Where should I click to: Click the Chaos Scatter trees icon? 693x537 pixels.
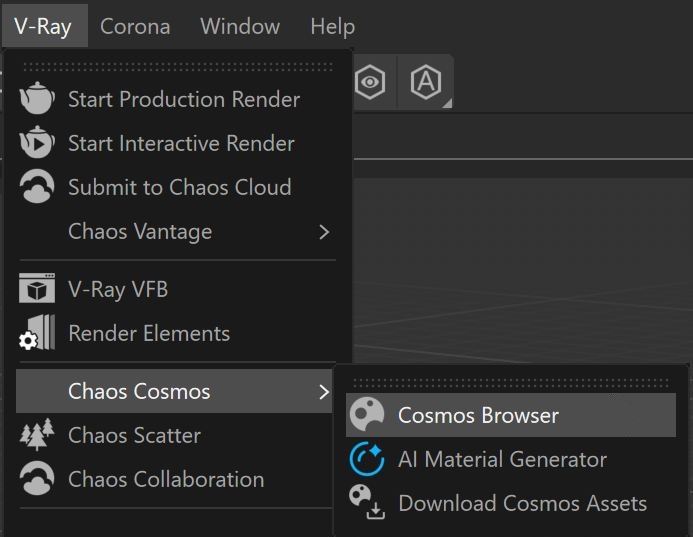point(37,434)
